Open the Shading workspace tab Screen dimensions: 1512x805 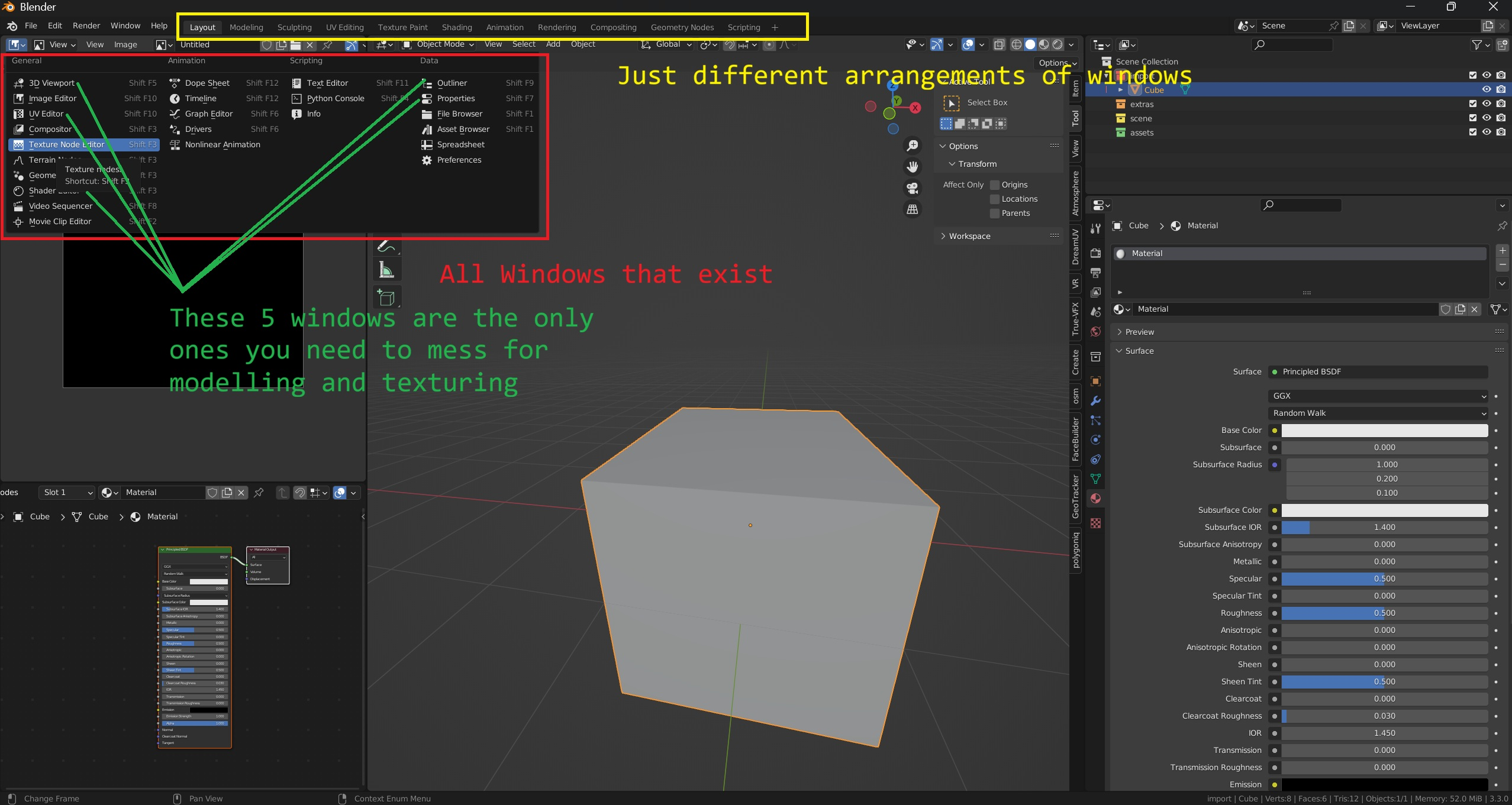point(457,27)
